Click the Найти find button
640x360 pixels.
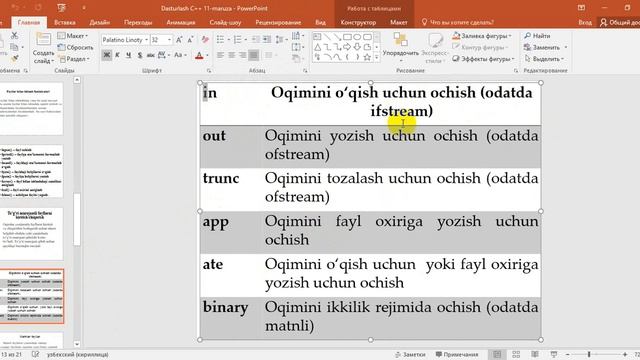pos(537,36)
